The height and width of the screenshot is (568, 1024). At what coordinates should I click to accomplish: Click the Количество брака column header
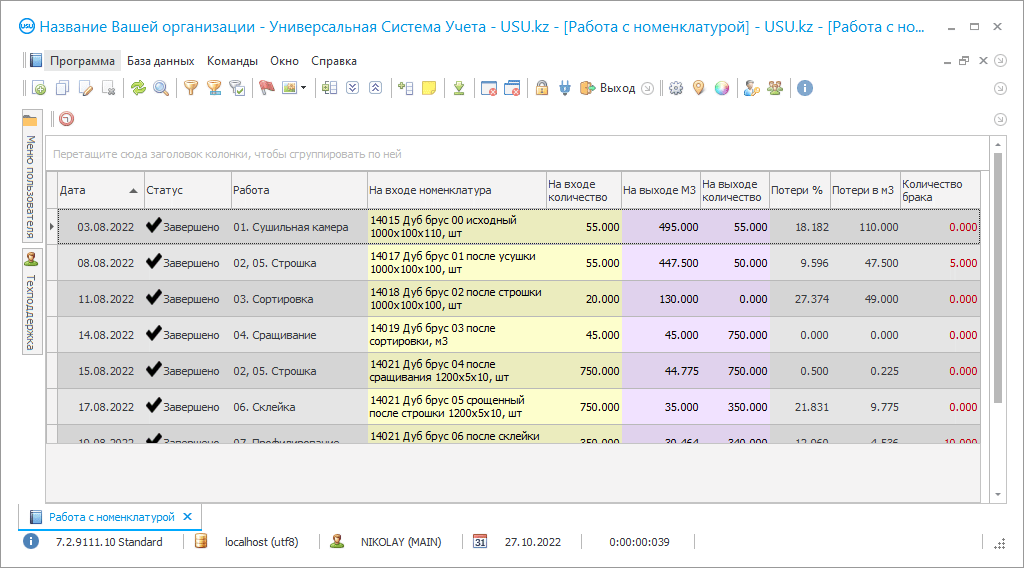coord(940,190)
